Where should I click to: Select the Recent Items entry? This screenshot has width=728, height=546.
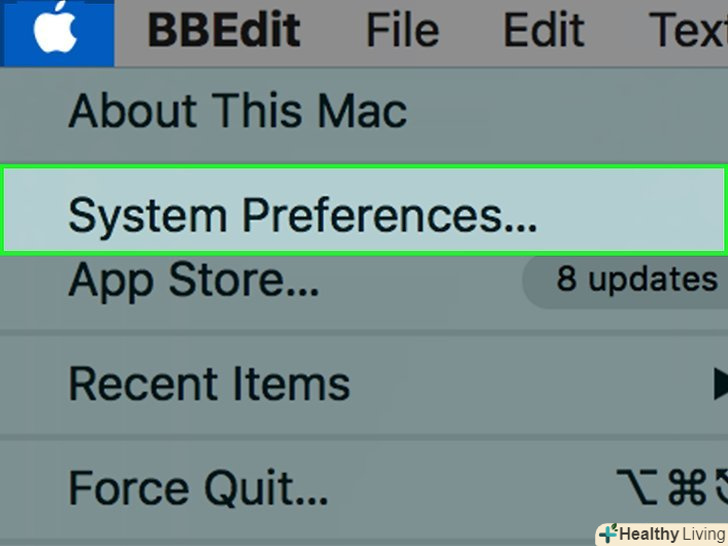209,383
